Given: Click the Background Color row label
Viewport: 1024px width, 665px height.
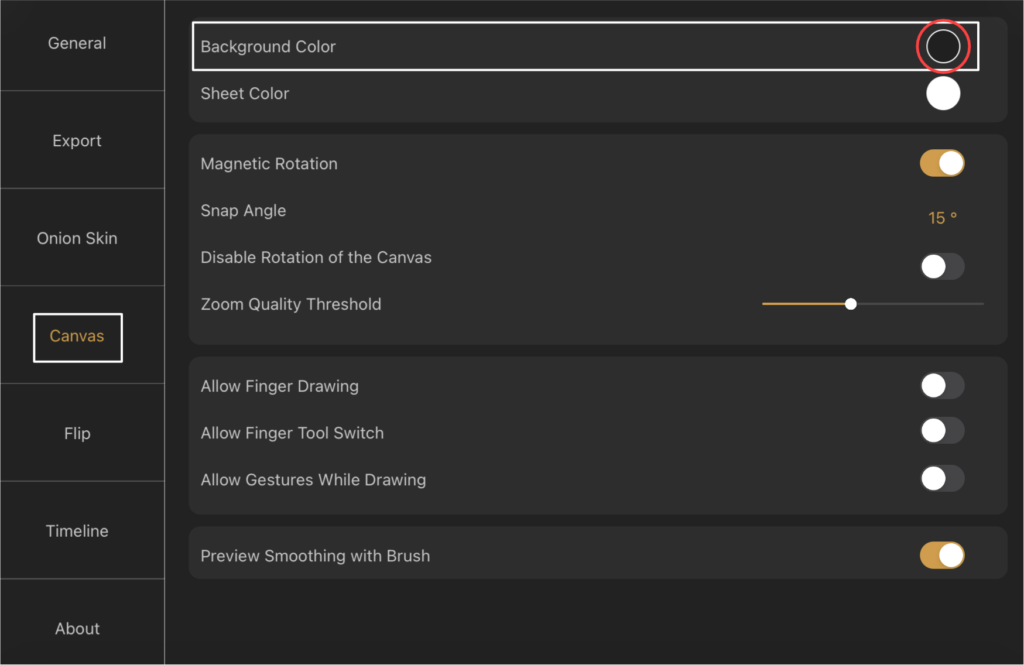Looking at the screenshot, I should [x=268, y=47].
